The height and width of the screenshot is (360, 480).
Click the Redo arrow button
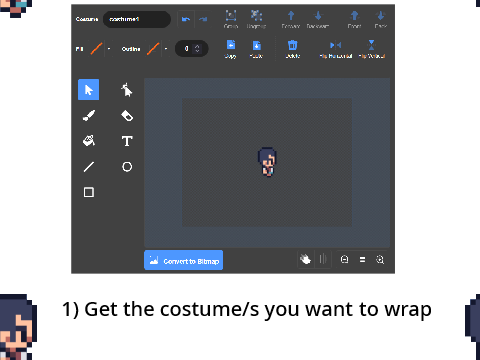[x=203, y=19]
